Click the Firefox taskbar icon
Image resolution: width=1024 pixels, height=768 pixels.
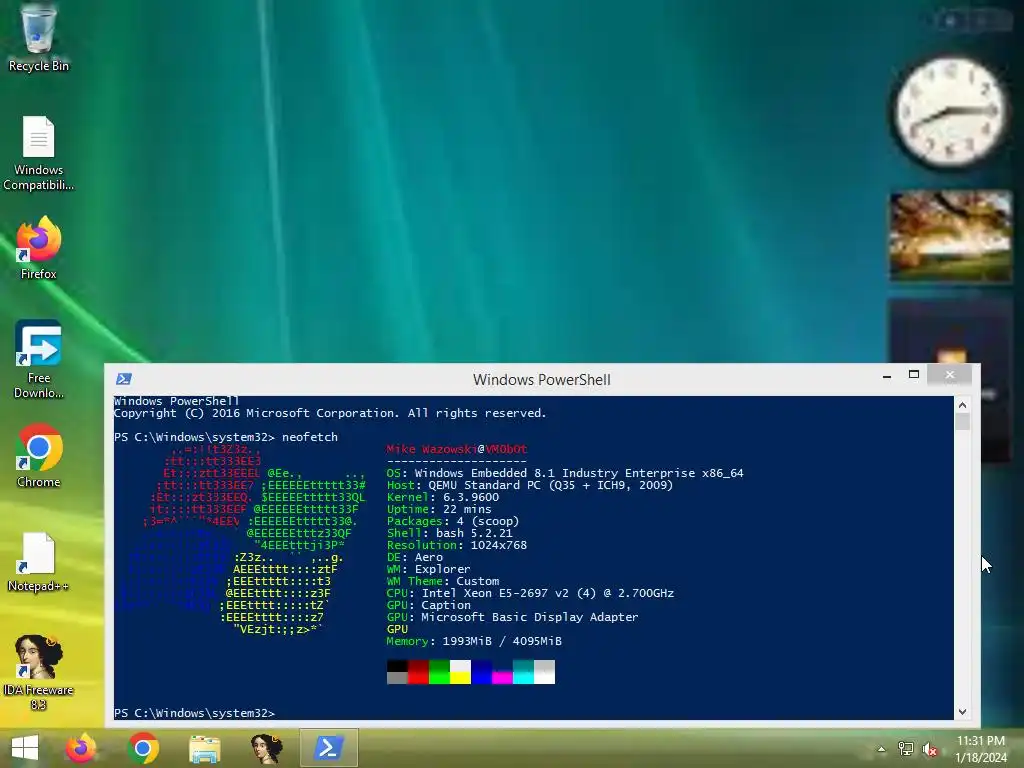(81, 748)
